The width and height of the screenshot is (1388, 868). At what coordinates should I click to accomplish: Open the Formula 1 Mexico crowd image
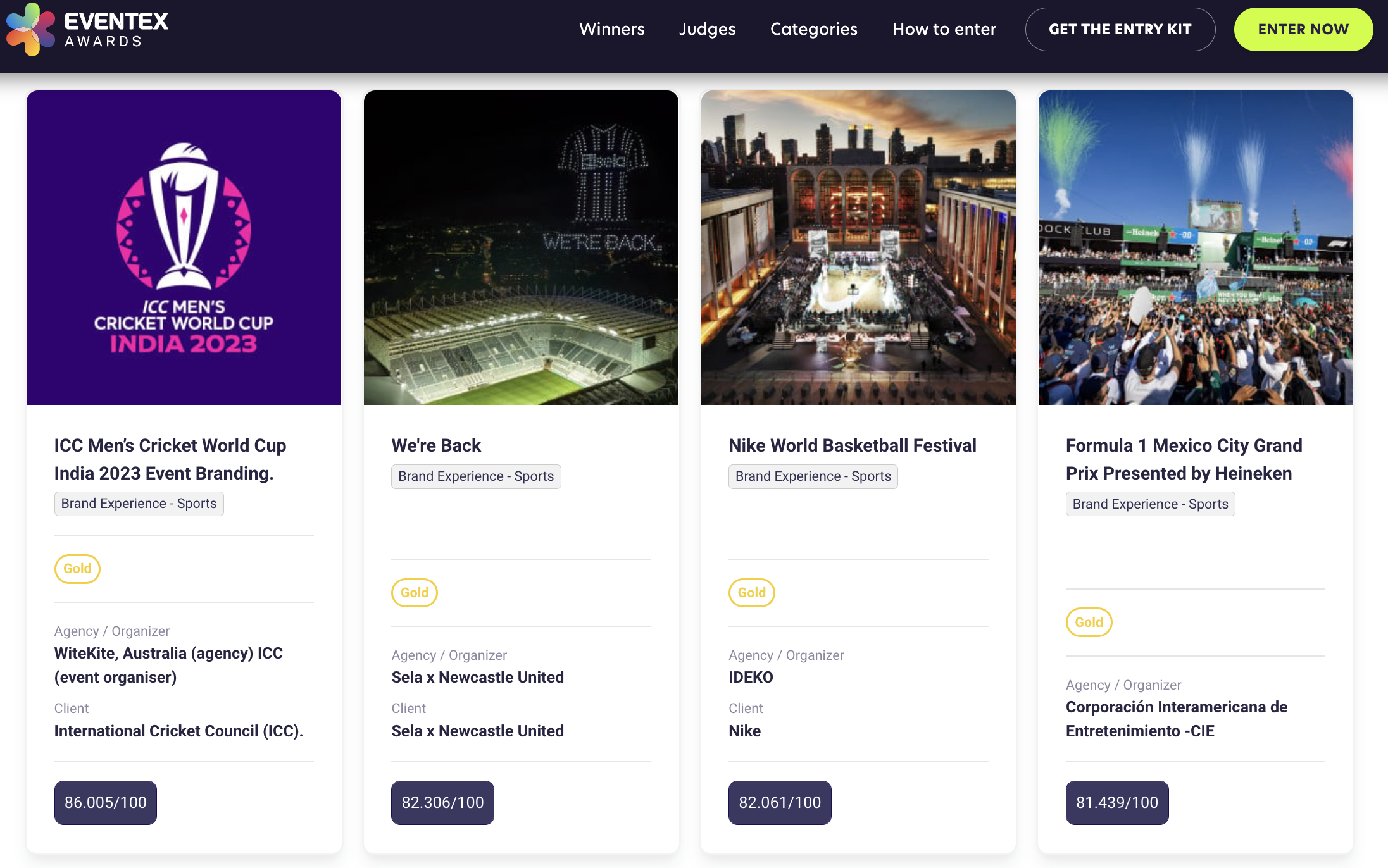(x=1196, y=247)
